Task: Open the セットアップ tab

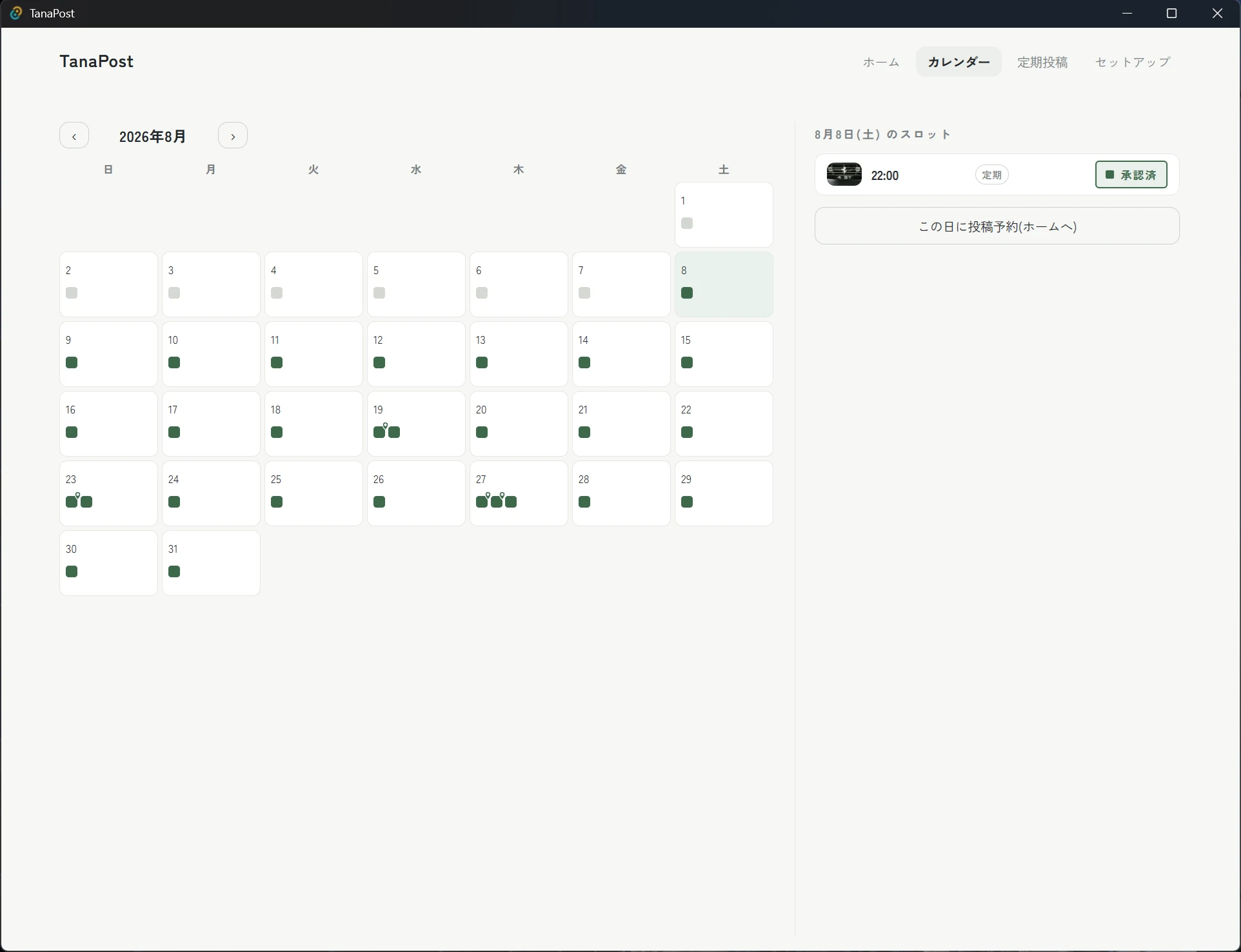Action: (1133, 62)
